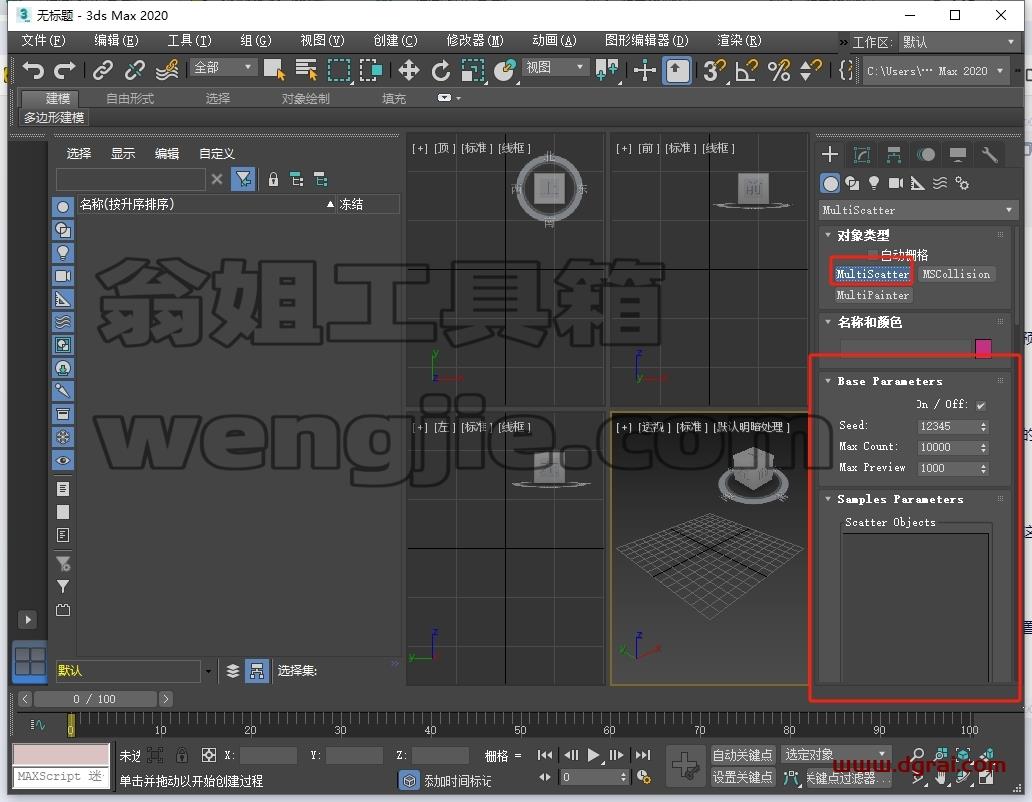This screenshot has height=802, width=1032.
Task: Click the Undo arrow in the toolbar
Action: coord(32,70)
